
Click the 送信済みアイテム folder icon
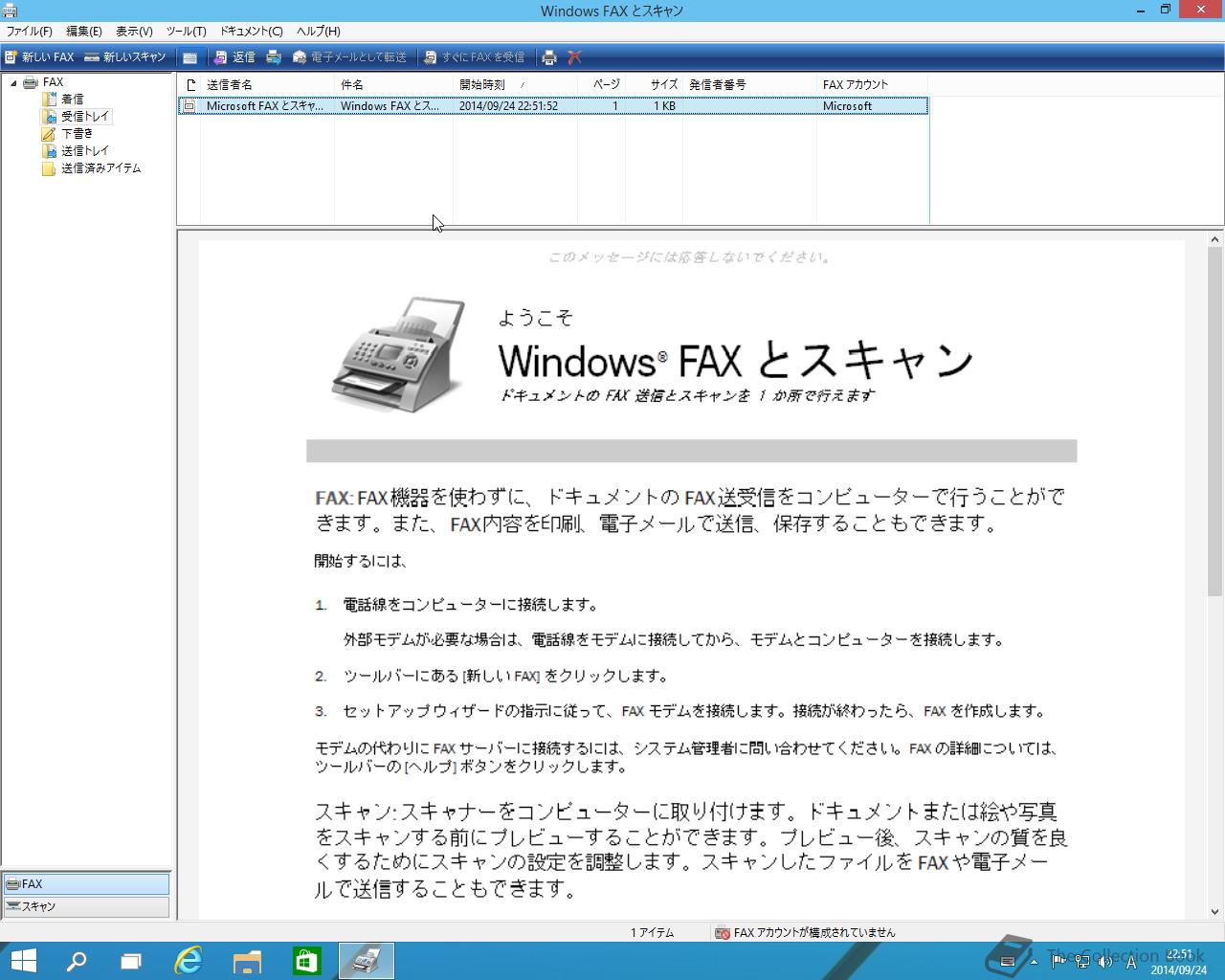(x=49, y=168)
